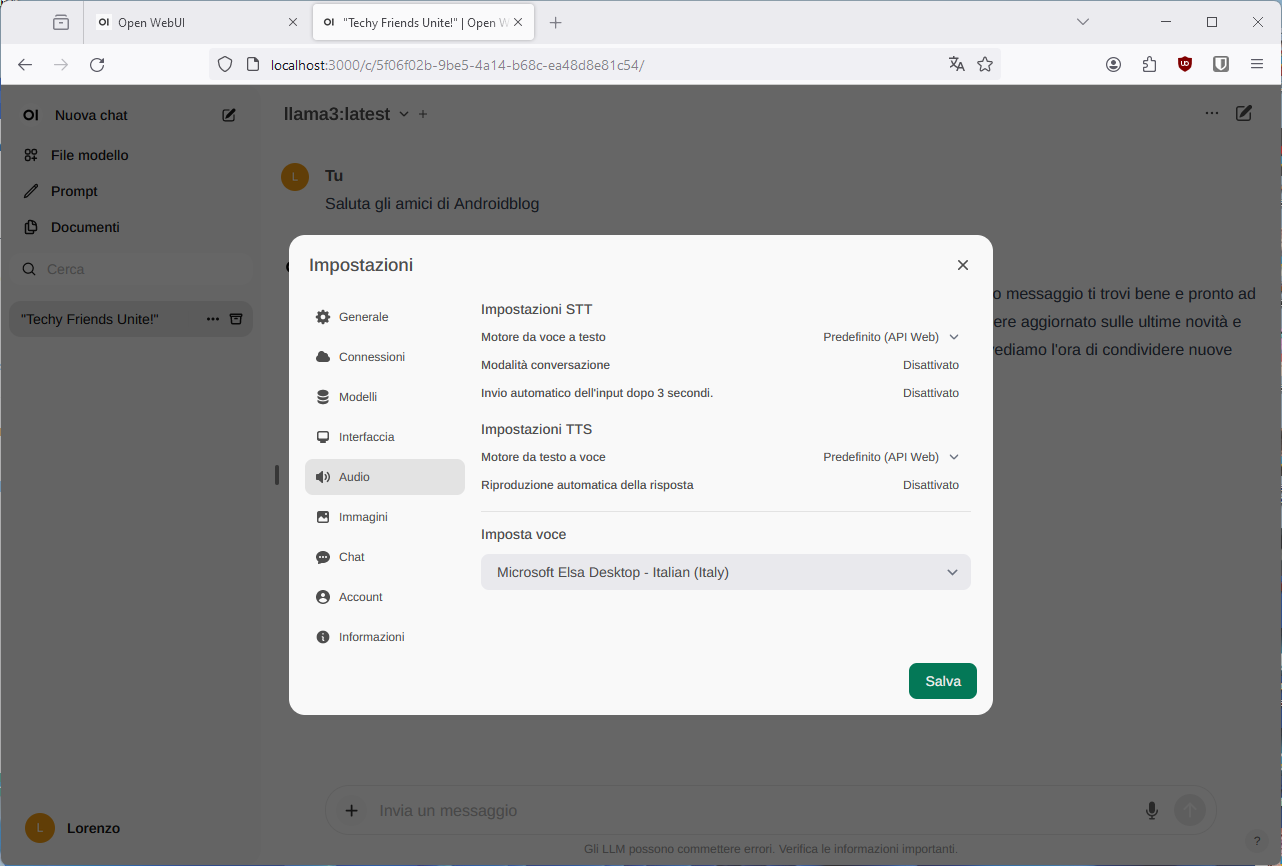Screen dimensions: 1282x866
Task: Toggle automatic input send after 3 seconds
Action: [930, 393]
